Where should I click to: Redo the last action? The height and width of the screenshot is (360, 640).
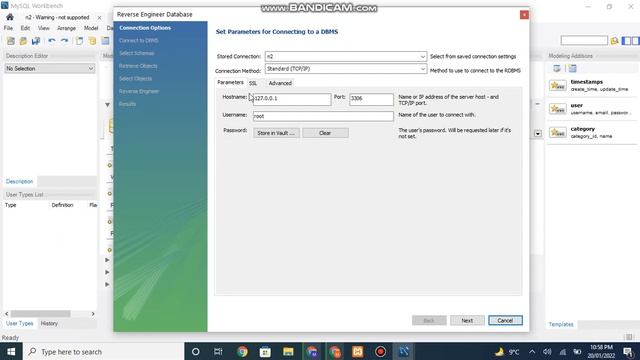pos(64,41)
